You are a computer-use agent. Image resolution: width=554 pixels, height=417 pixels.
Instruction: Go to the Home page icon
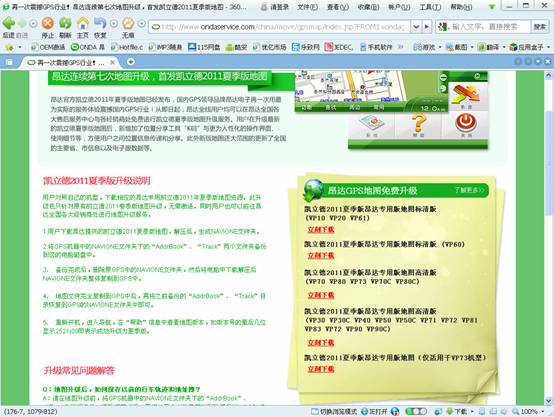click(83, 23)
